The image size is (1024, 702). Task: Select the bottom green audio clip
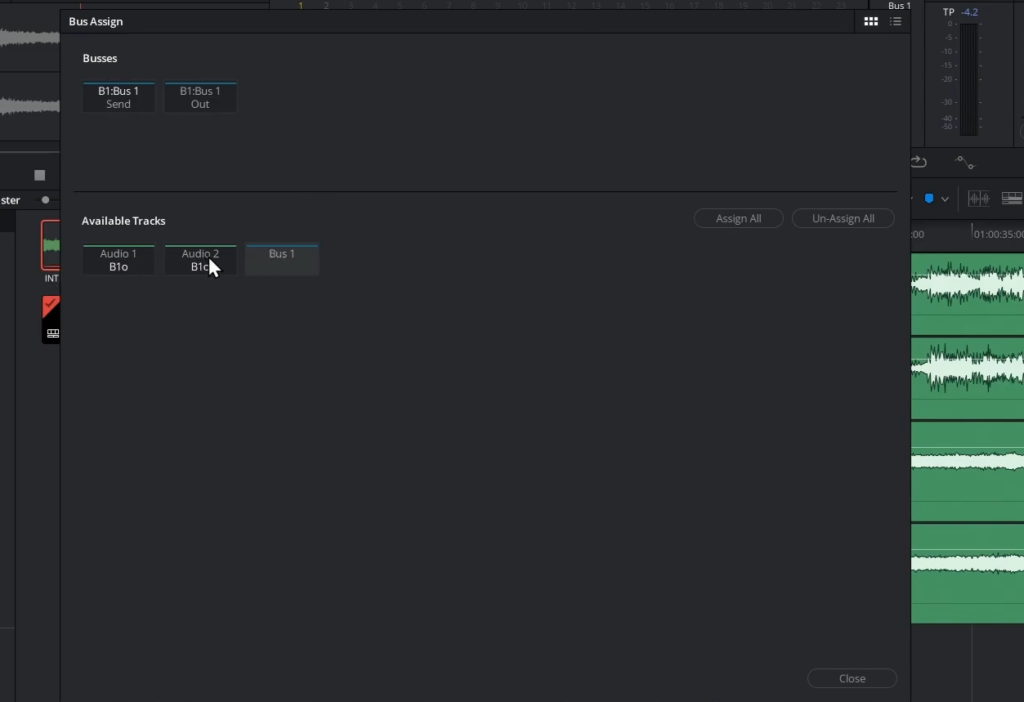[x=967, y=573]
